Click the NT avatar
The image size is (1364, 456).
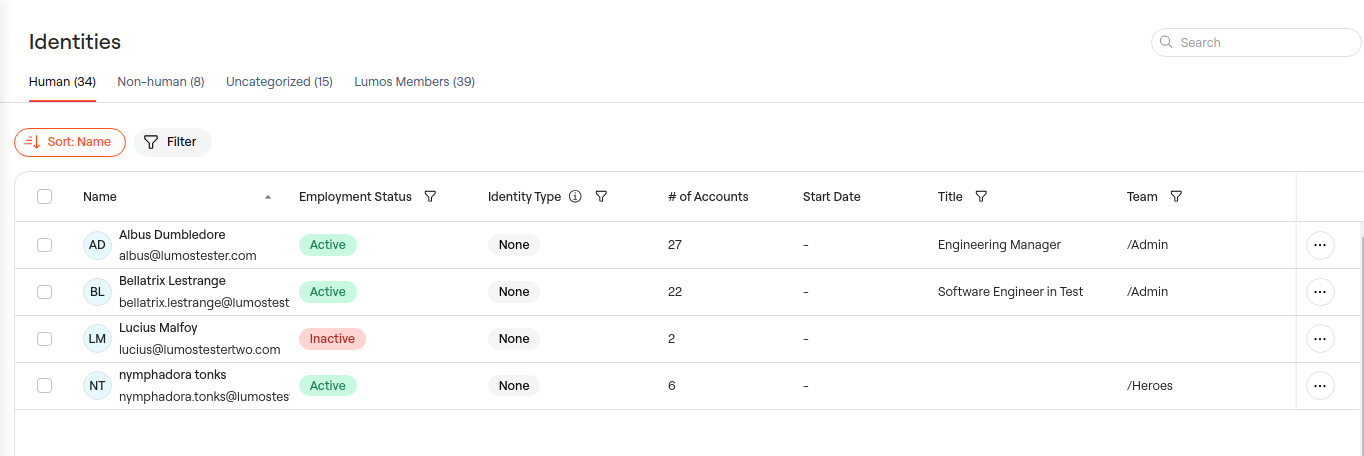coord(97,386)
